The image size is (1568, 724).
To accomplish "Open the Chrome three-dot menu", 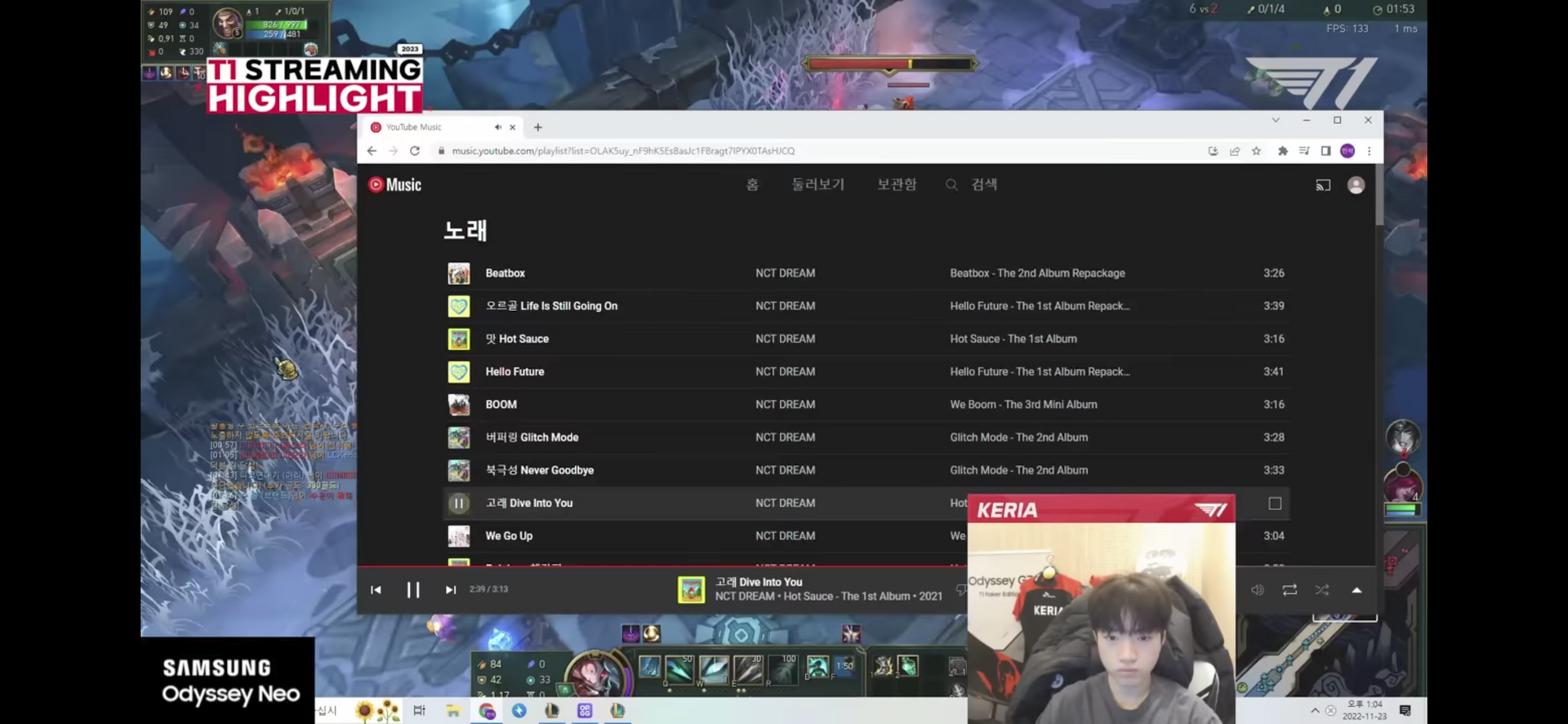I will (x=1370, y=151).
